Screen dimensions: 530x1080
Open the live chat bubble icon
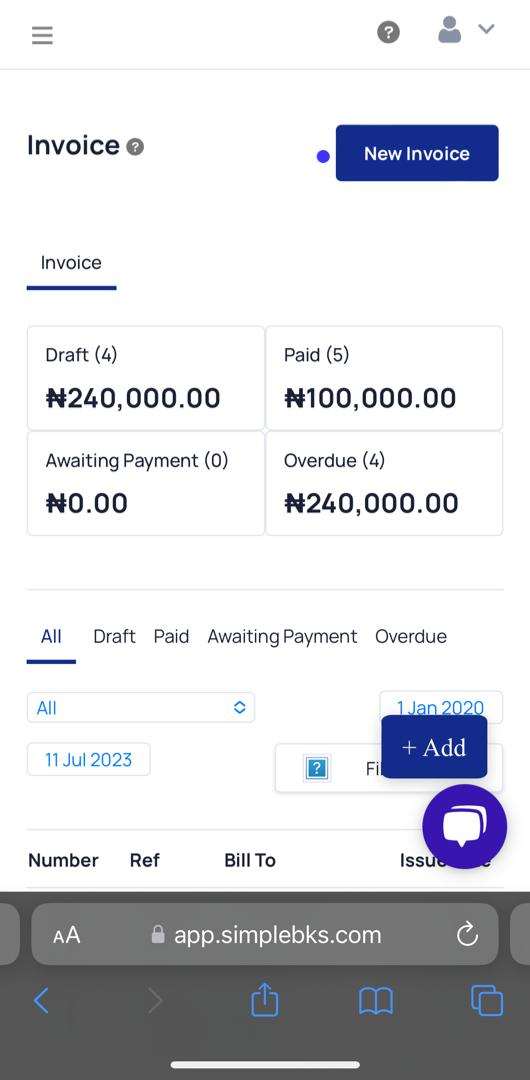(x=465, y=827)
